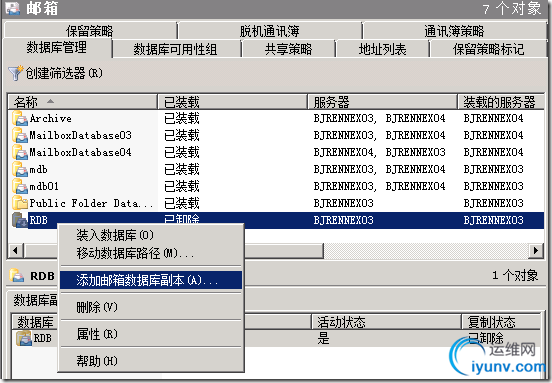Sort by 已装载 column header
The width and height of the screenshot is (552, 383).
click(232, 102)
